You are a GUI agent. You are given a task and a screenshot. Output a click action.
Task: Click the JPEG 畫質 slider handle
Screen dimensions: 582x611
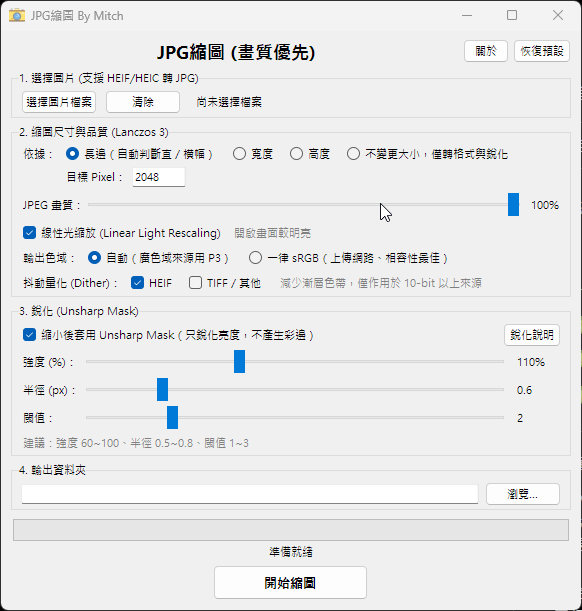pos(513,205)
